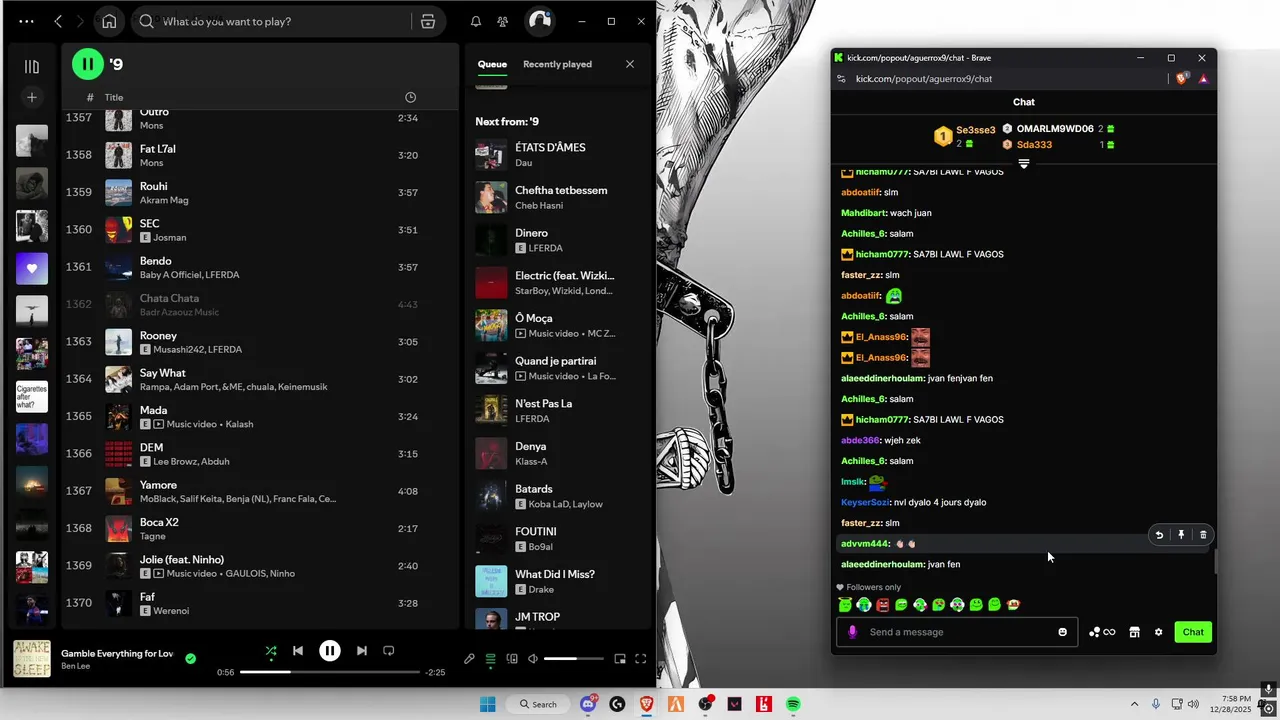Screen dimensions: 1280x720
Task: Go back in Spotify navigation
Action: pos(58,21)
